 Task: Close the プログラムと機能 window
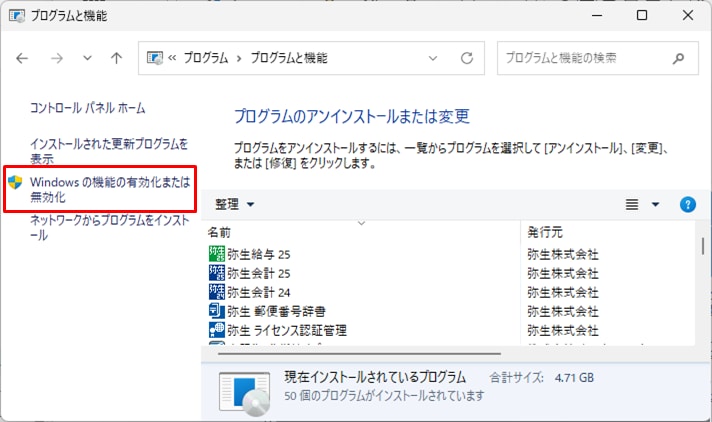[x=687, y=15]
